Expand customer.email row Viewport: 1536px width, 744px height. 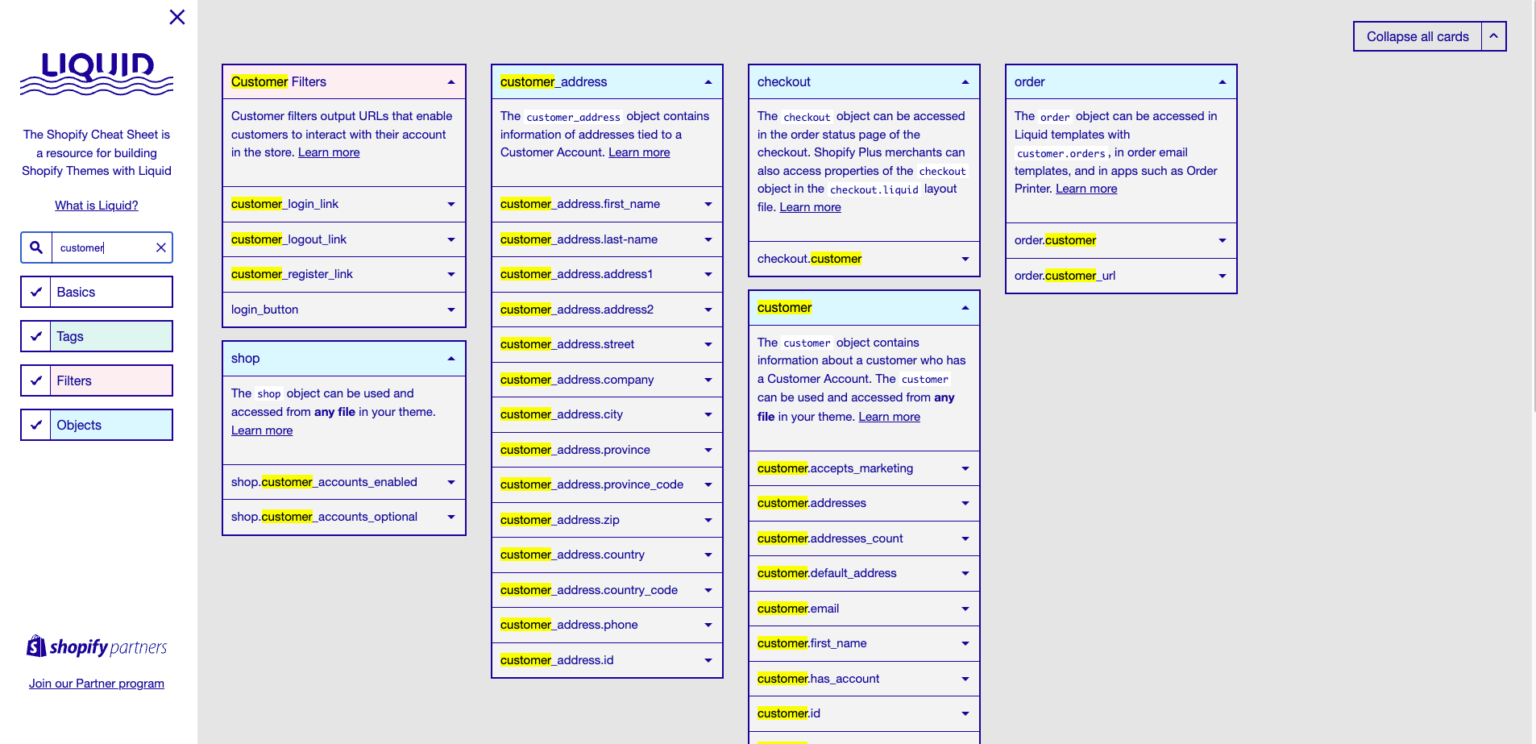point(864,608)
